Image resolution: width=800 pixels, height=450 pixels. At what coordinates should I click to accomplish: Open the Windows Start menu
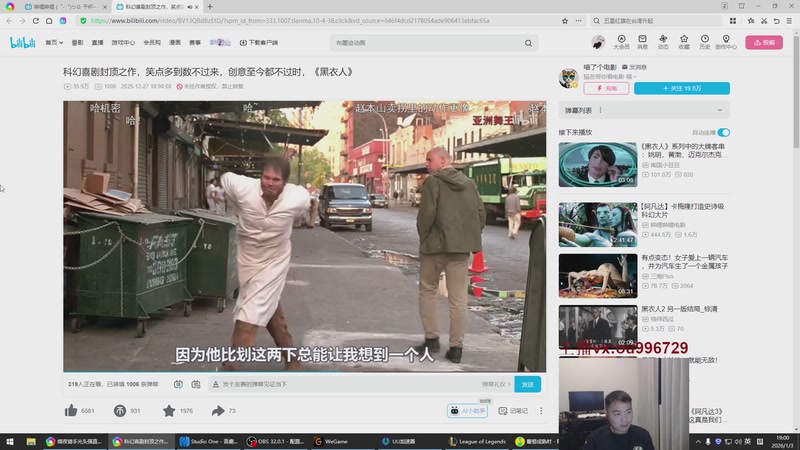[x=9, y=442]
